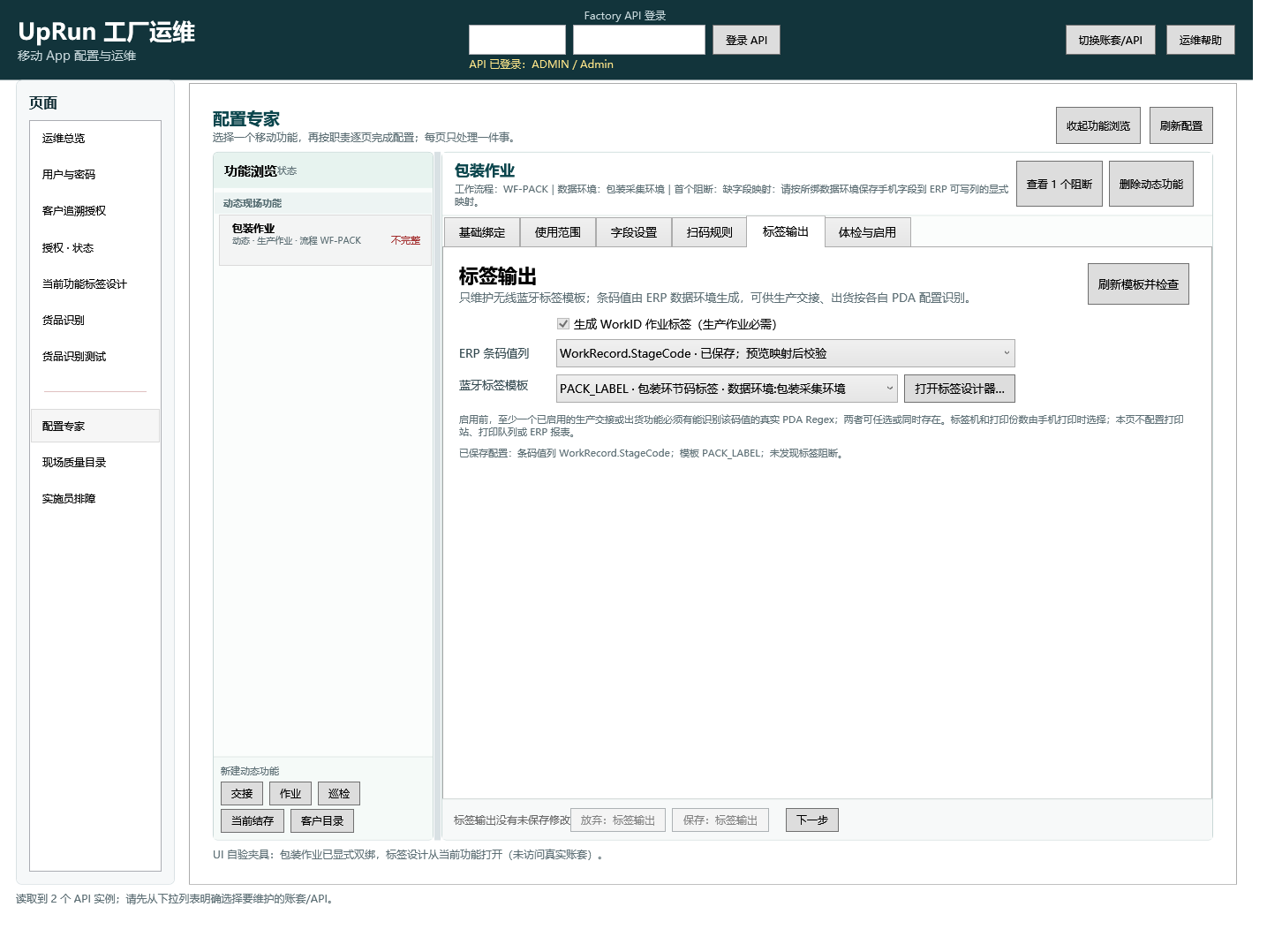Open 货品识别 page
Image resolution: width=1267 pixels, height=952 pixels.
coord(95,321)
